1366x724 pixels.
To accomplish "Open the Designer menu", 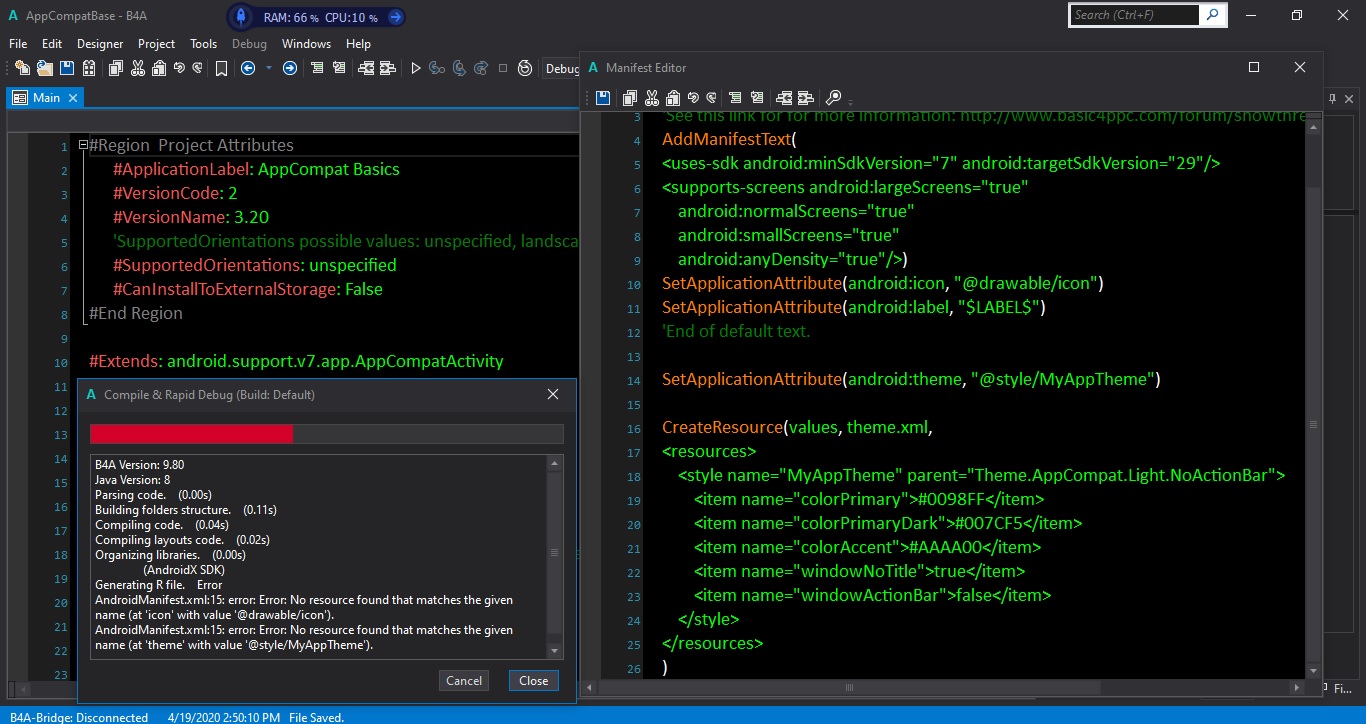I will click(x=100, y=44).
